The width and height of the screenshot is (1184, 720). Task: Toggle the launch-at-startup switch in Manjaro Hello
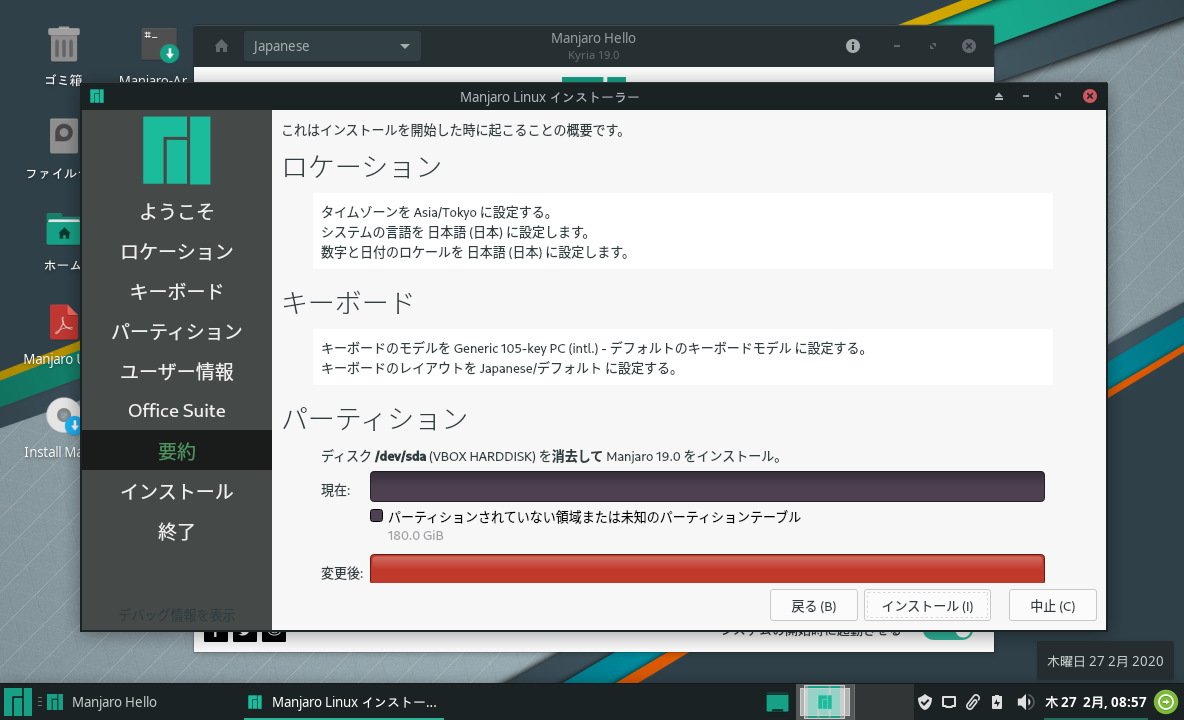tap(948, 635)
